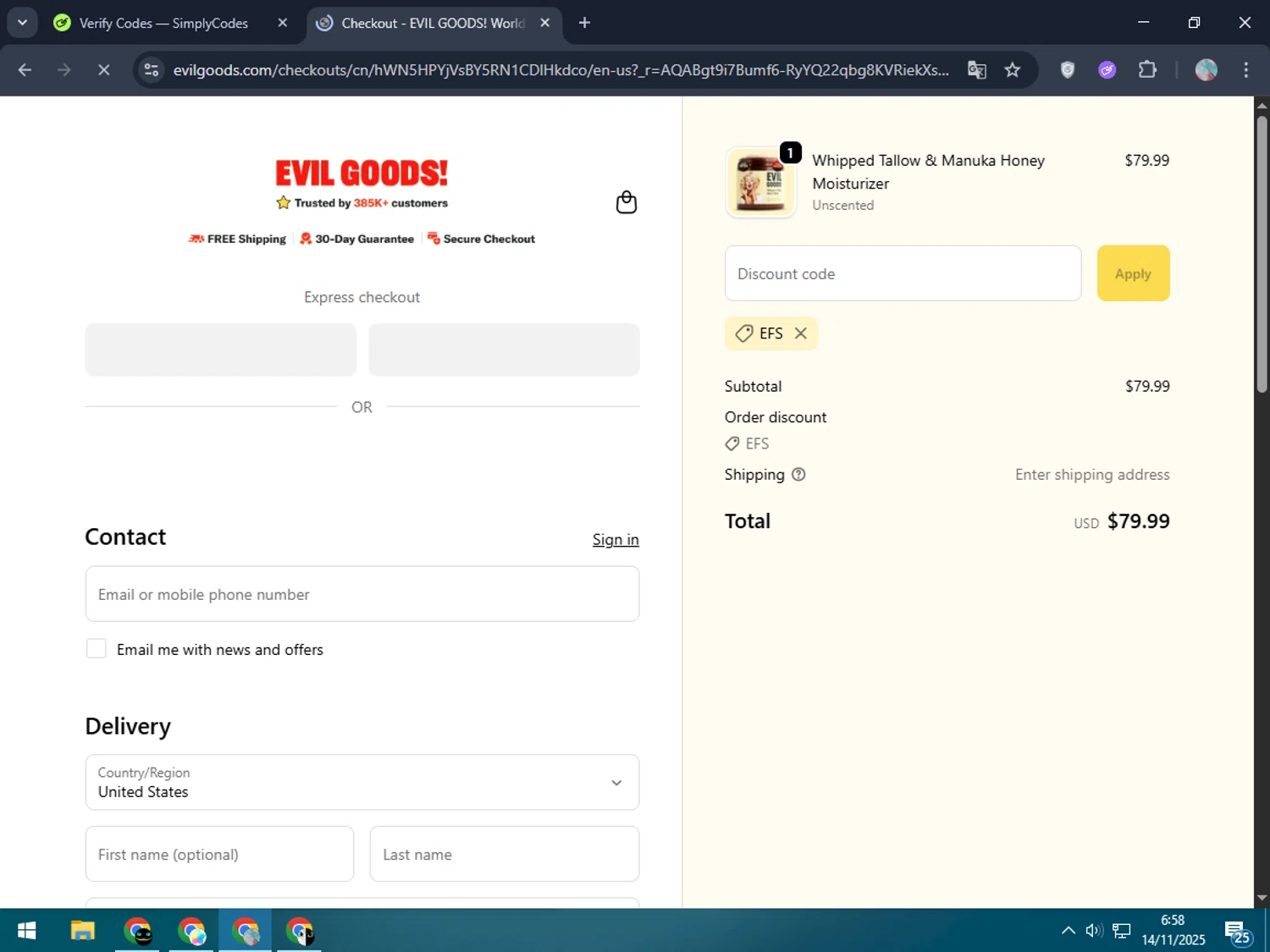
Task: Open the Chrome three-dot menu
Action: (1245, 70)
